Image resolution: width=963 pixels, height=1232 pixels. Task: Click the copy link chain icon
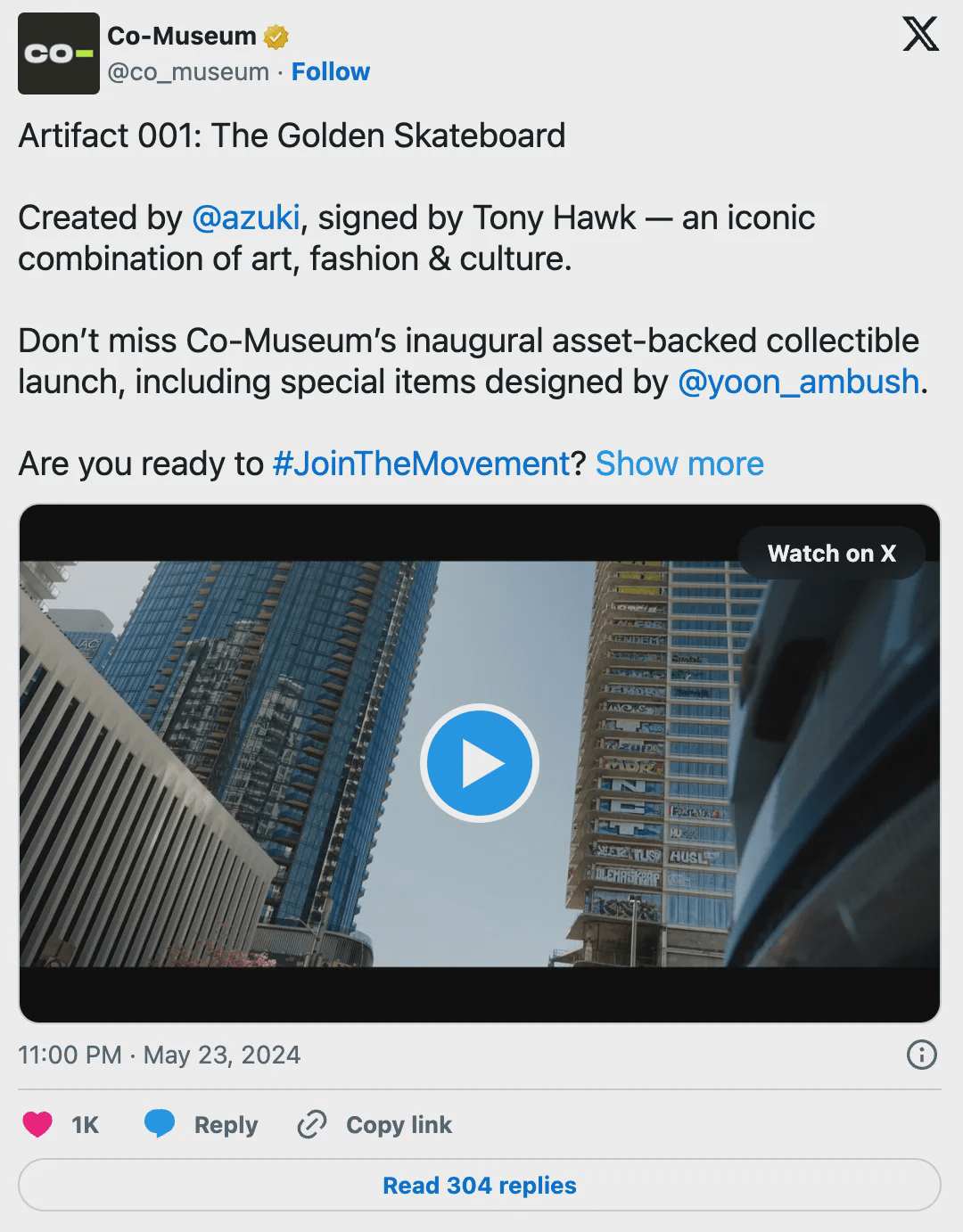pos(311,1125)
